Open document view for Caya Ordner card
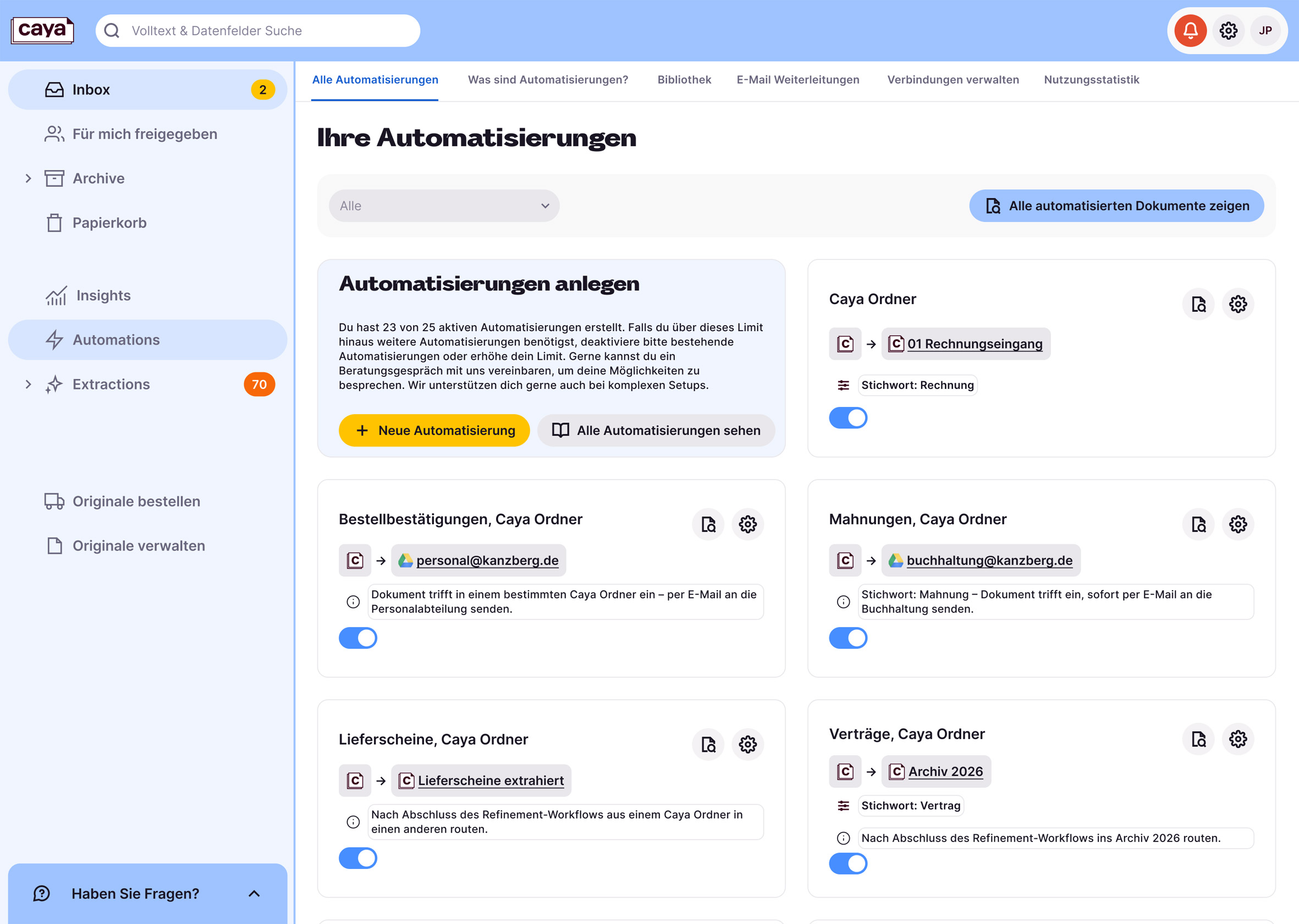Viewport: 1299px width, 924px height. [x=1198, y=304]
